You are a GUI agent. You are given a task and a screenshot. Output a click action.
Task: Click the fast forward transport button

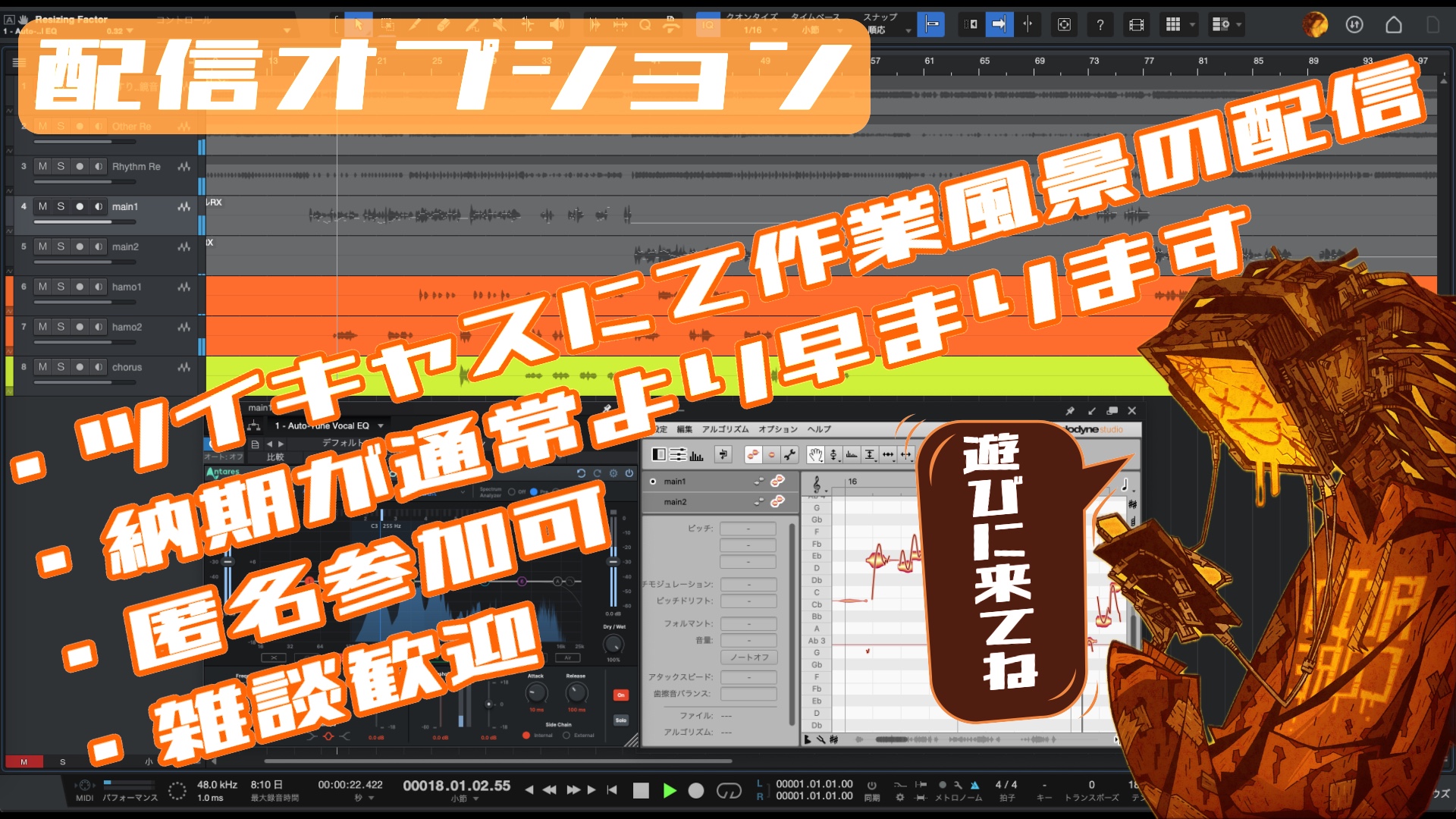(573, 790)
